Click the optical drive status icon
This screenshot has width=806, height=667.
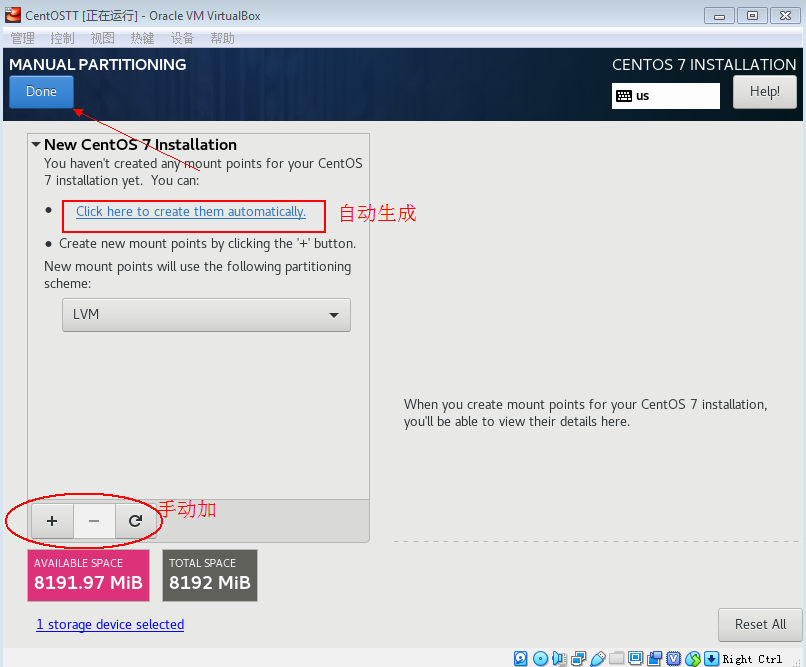tap(540, 658)
